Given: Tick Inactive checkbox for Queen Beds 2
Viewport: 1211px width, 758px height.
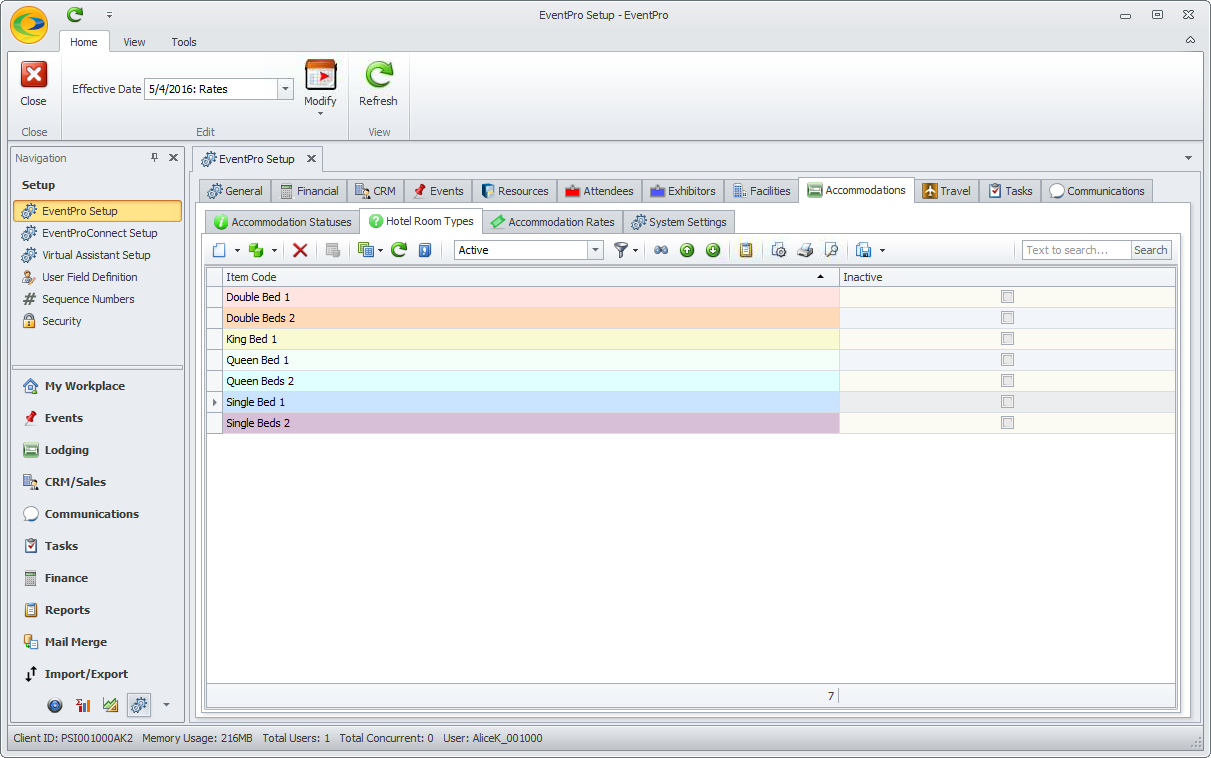Looking at the screenshot, I should click(x=1007, y=381).
